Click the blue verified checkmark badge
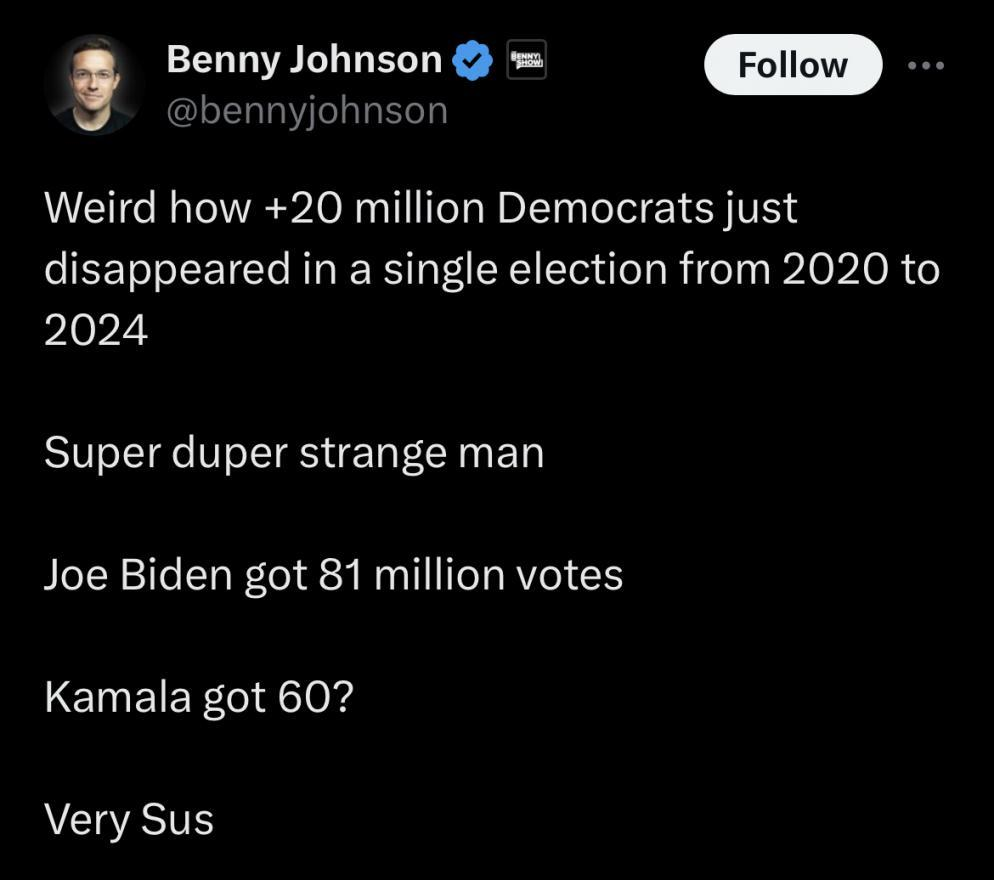 pos(473,62)
